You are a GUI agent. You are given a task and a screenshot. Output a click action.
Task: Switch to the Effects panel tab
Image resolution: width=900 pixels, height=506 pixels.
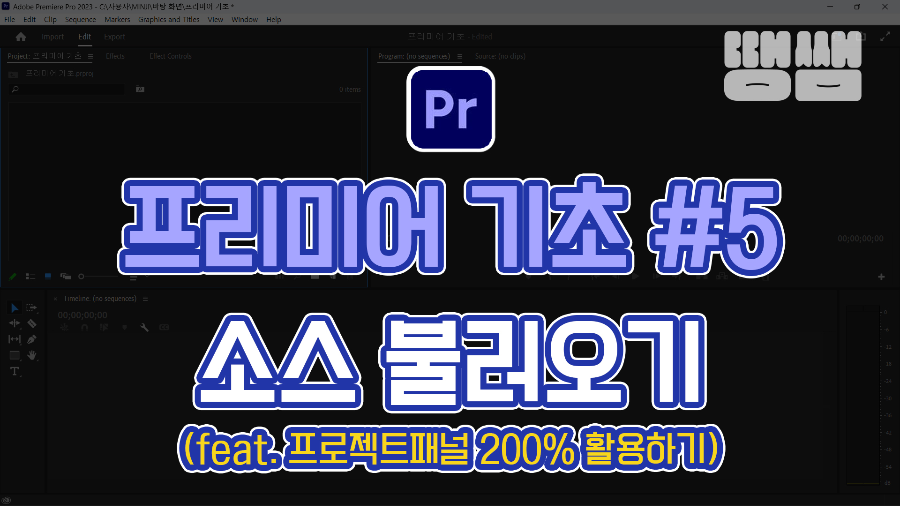click(115, 56)
